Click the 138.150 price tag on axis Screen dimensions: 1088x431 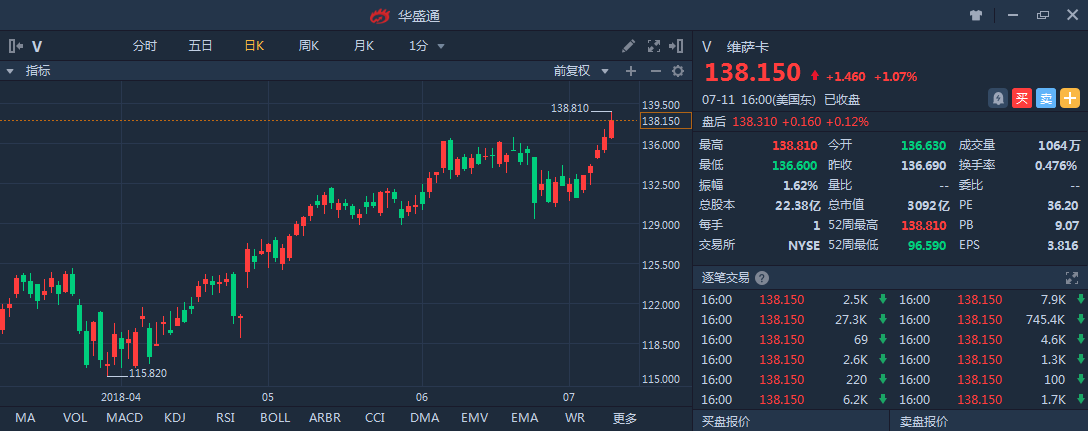pyautogui.click(x=665, y=121)
